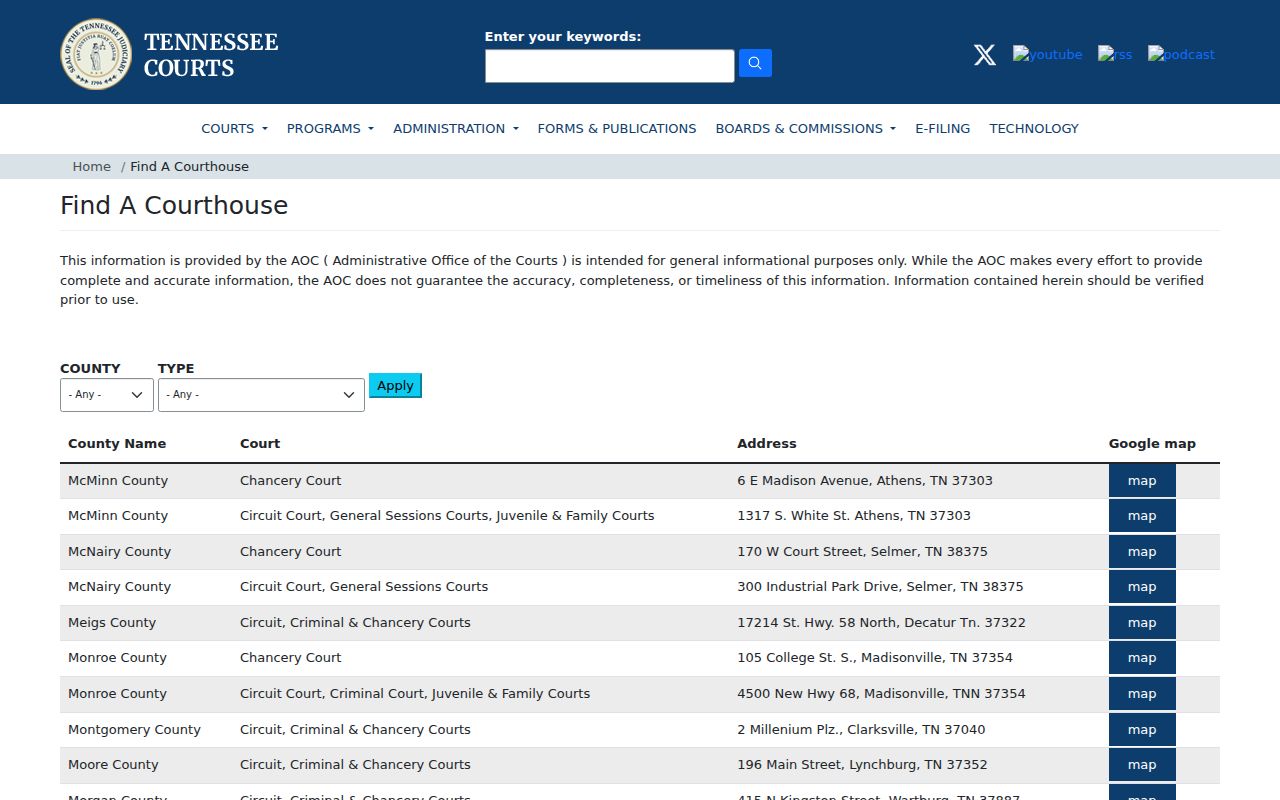Open the TYPE filter dropdown

pos(261,394)
